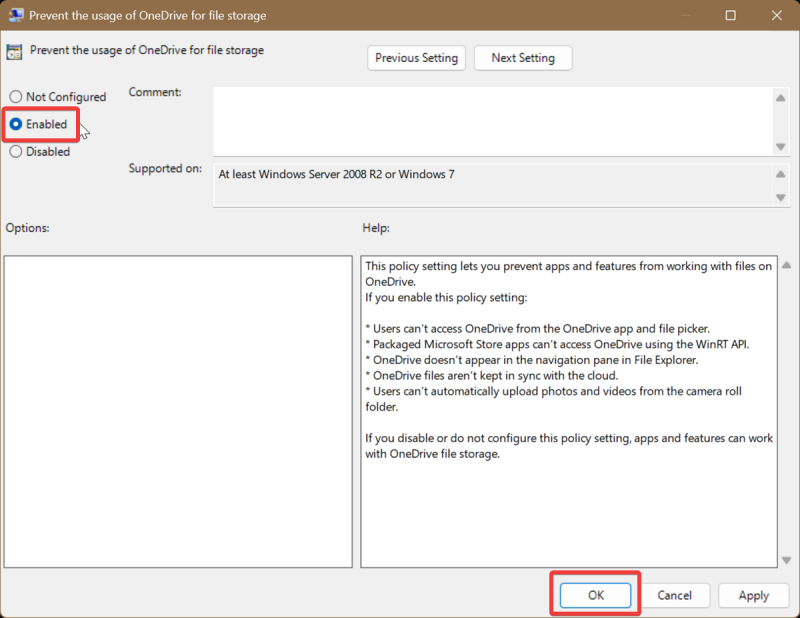Click the empty Options pane
Image resolution: width=800 pixels, height=618 pixels.
pyautogui.click(x=178, y=411)
